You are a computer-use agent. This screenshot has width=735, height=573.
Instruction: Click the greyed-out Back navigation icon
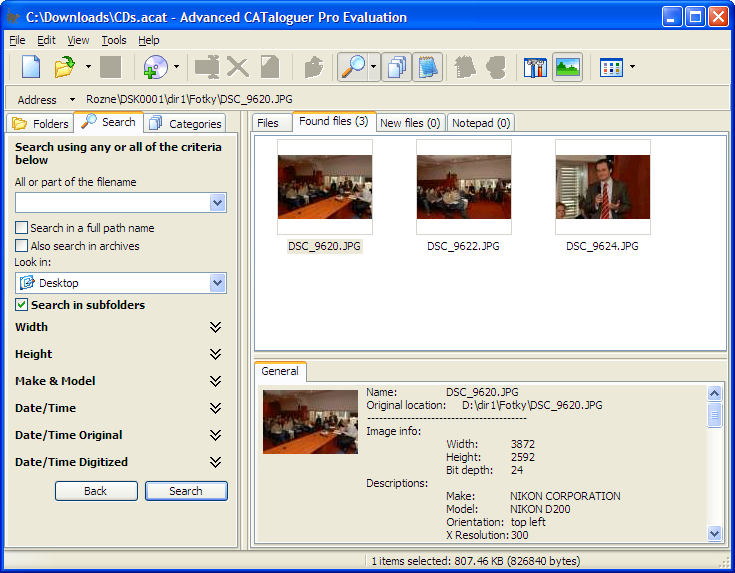465,67
